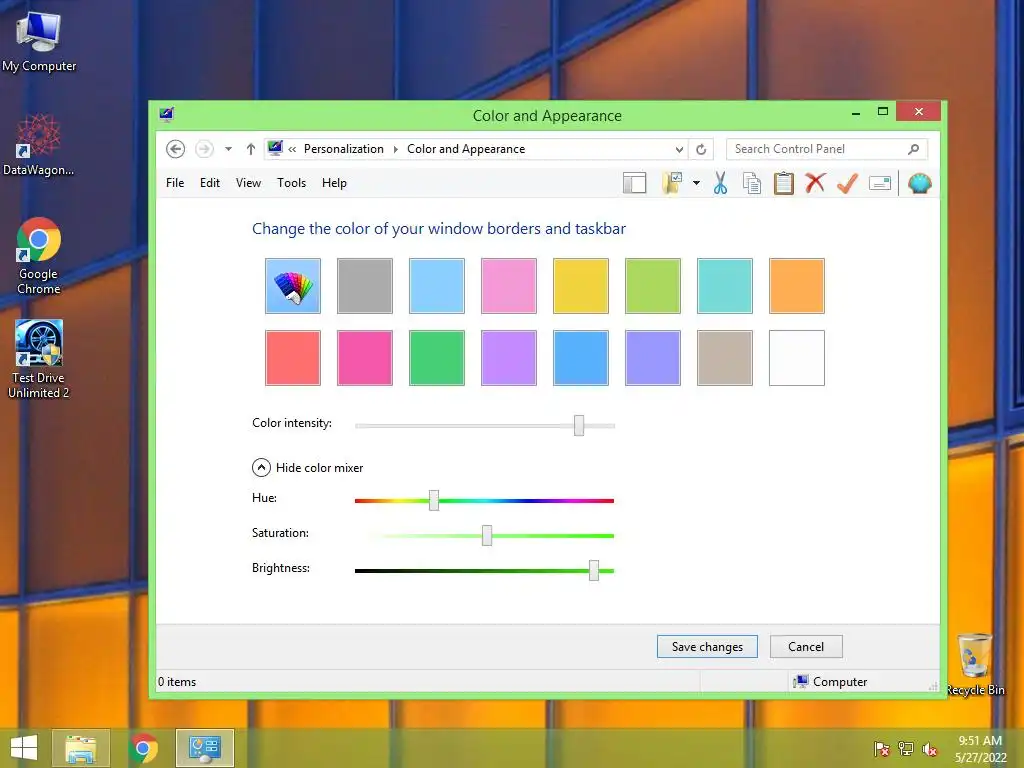Select the white color swatch

pos(797,358)
